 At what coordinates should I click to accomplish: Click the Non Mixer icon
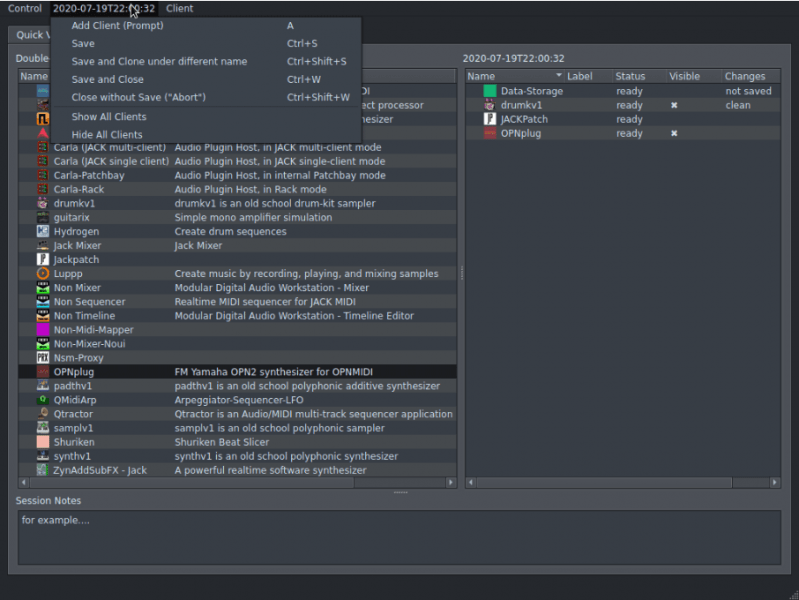point(43,288)
